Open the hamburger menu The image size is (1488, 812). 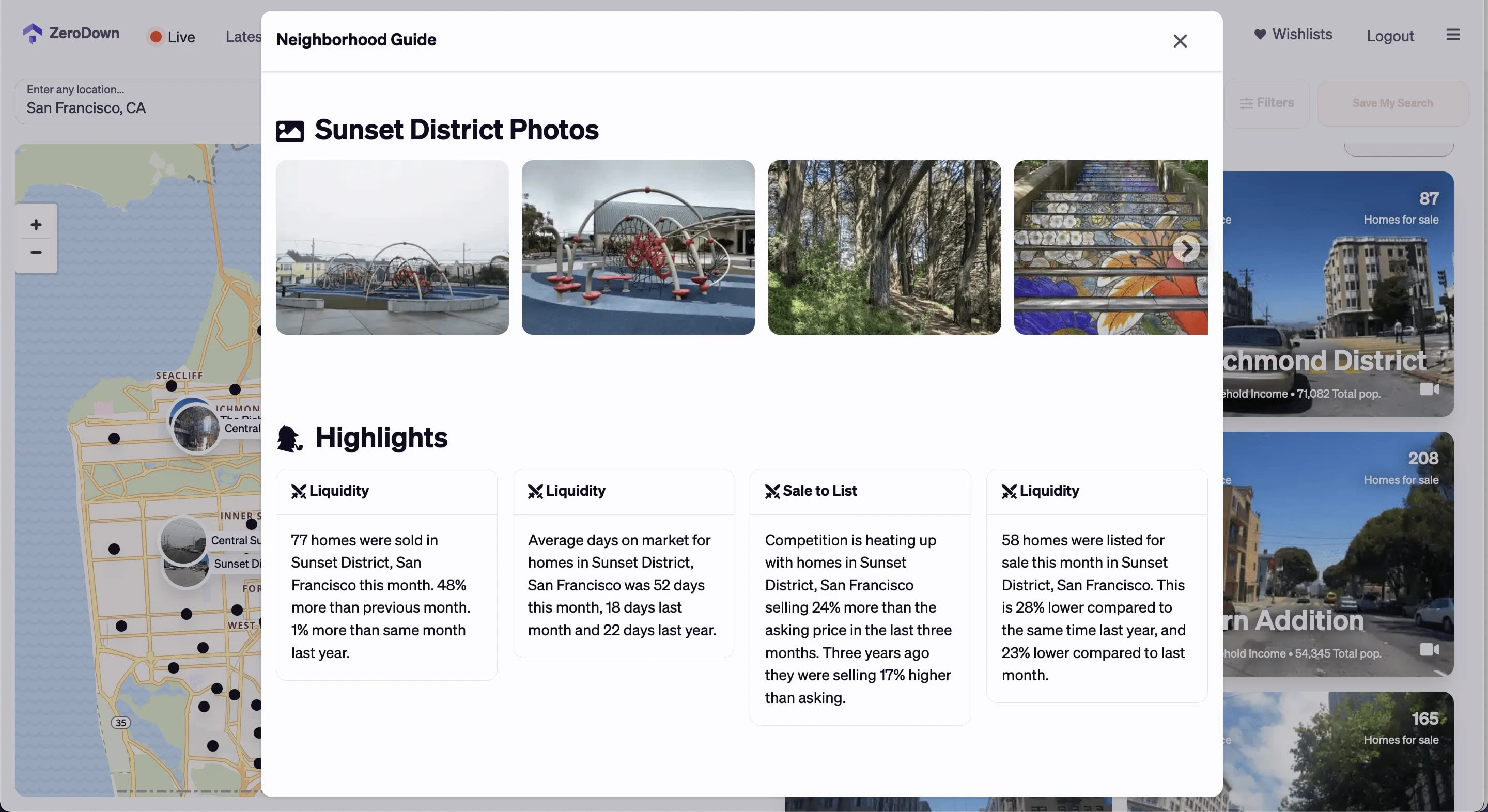(x=1453, y=35)
